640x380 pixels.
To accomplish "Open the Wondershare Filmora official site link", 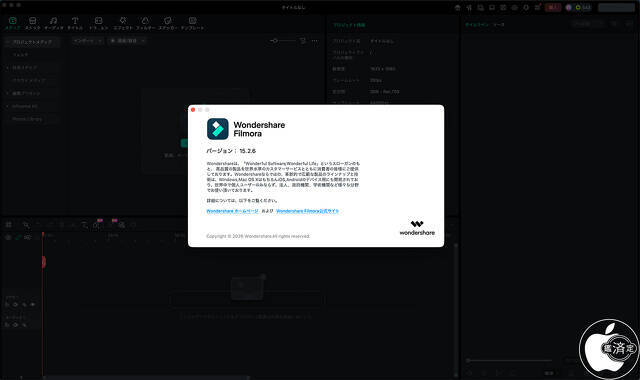I will pyautogui.click(x=307, y=211).
